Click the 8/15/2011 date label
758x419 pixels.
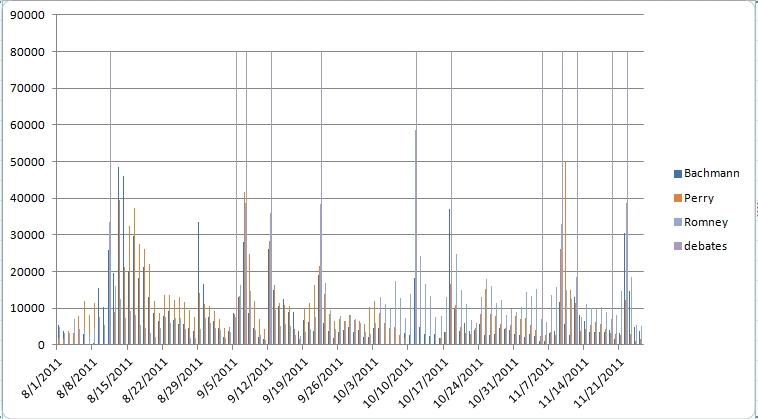point(111,378)
